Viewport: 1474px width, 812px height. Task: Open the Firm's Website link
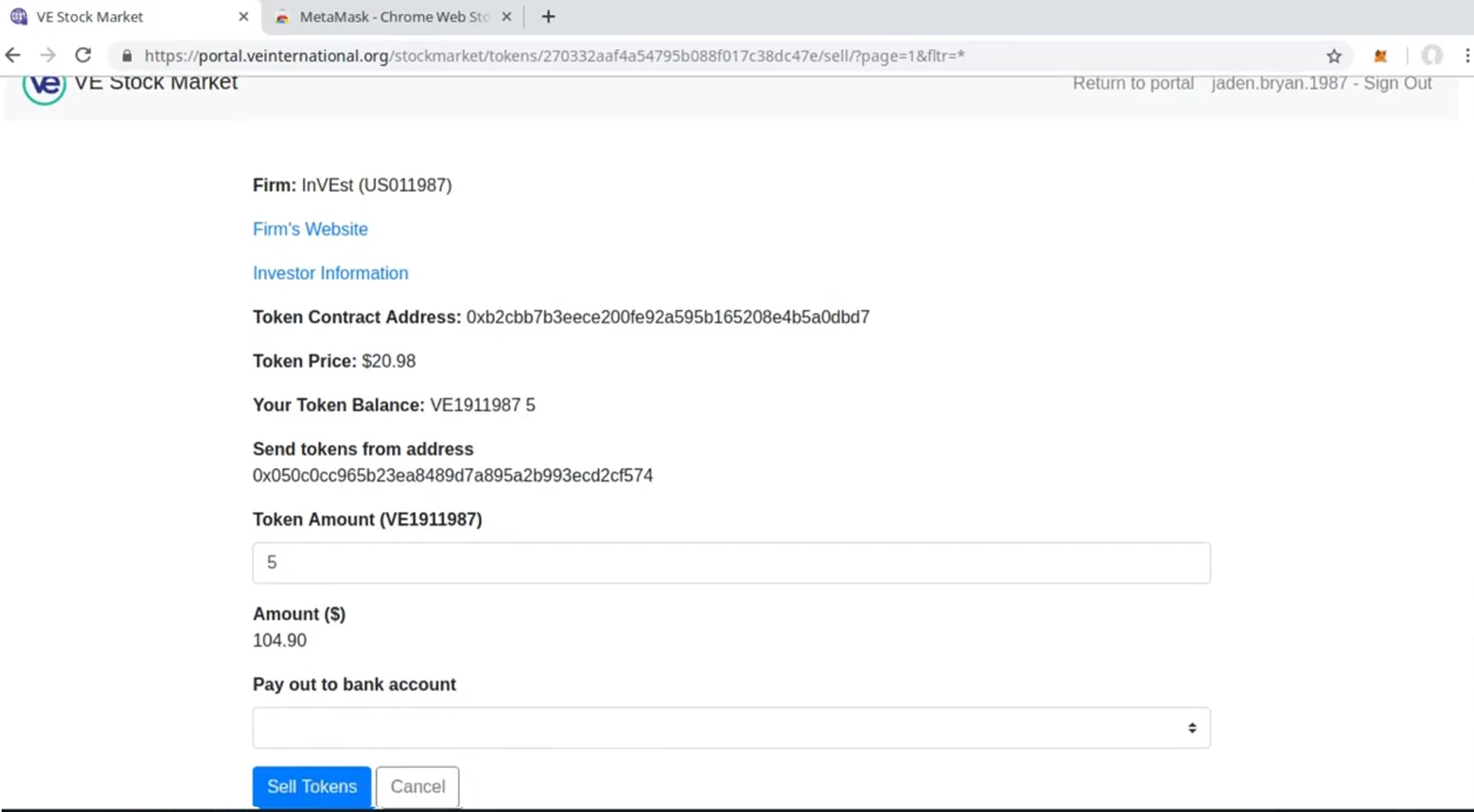pos(310,229)
